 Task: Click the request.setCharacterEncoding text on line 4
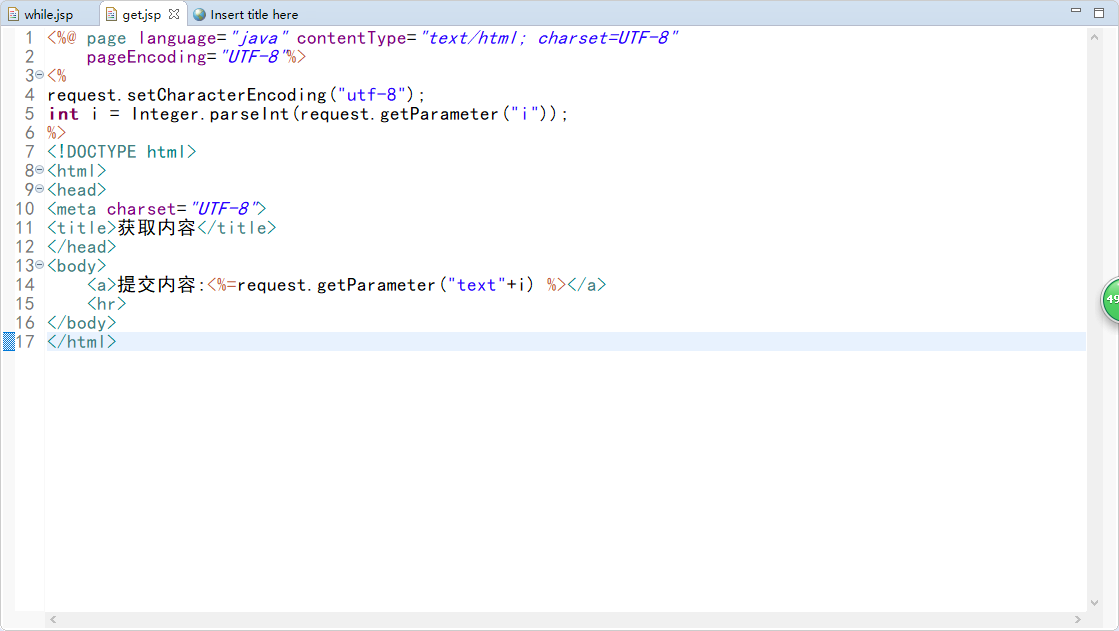187,95
